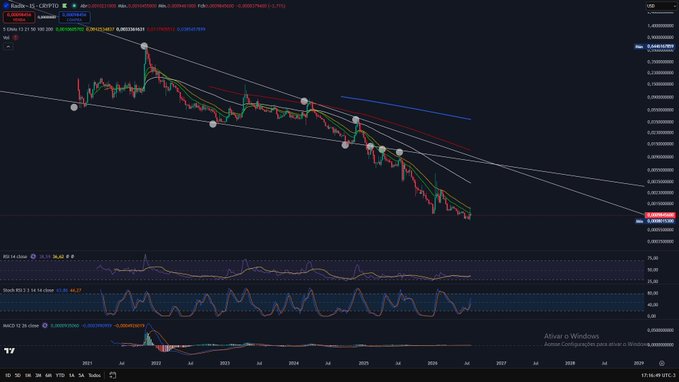Click the EMA legend with lengths 13 21 50 100 200
The image size is (679, 382).
pos(28,29)
